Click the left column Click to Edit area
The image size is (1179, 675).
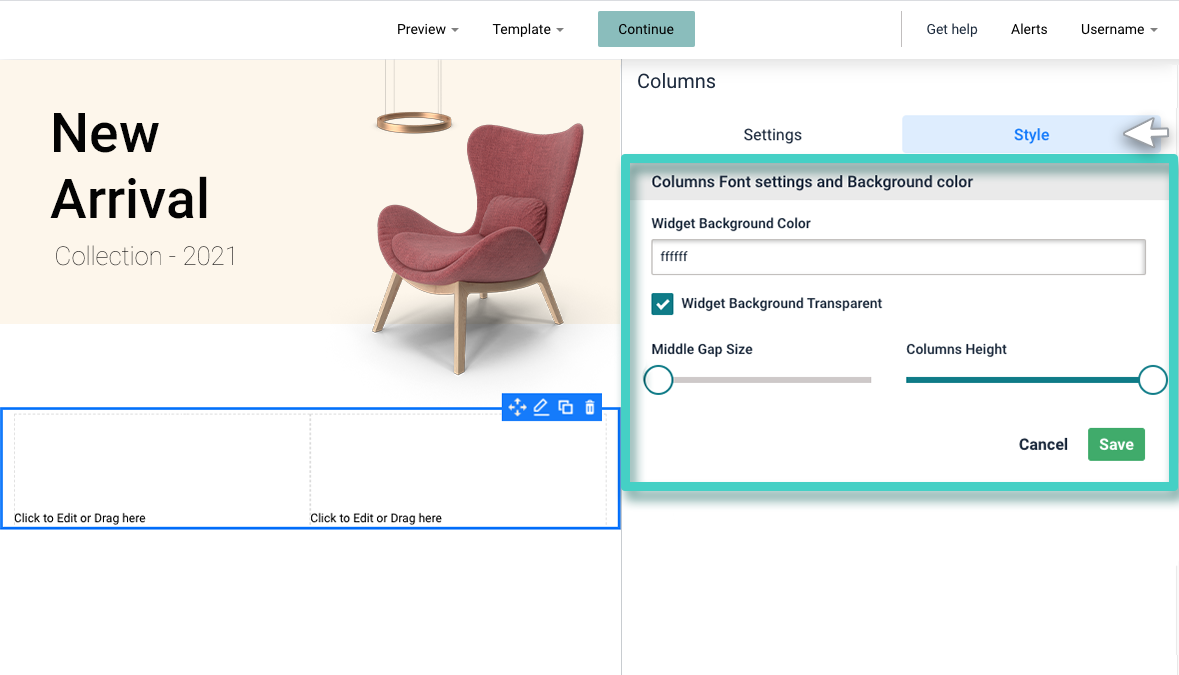click(x=162, y=469)
